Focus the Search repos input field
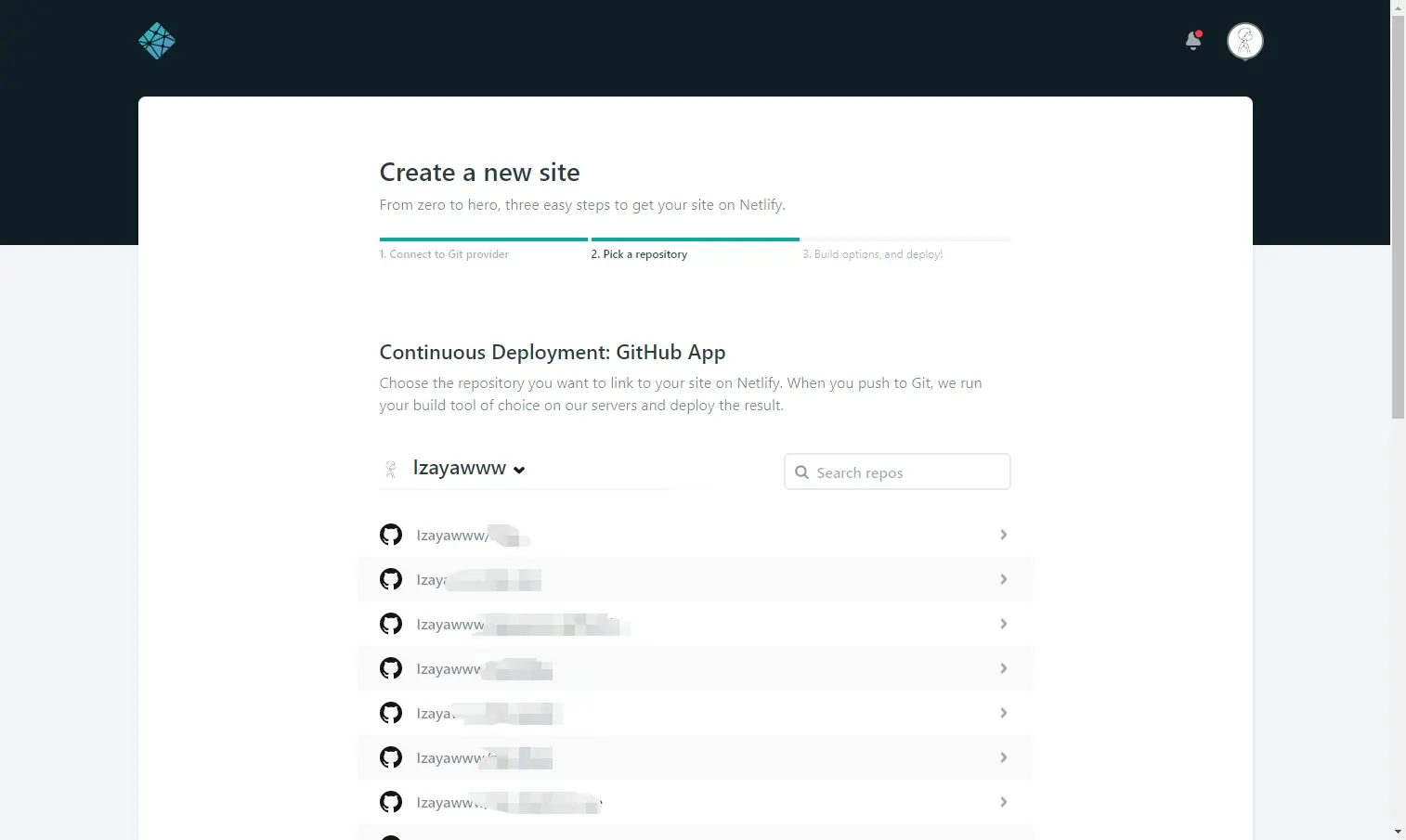The image size is (1406, 840). [x=897, y=472]
